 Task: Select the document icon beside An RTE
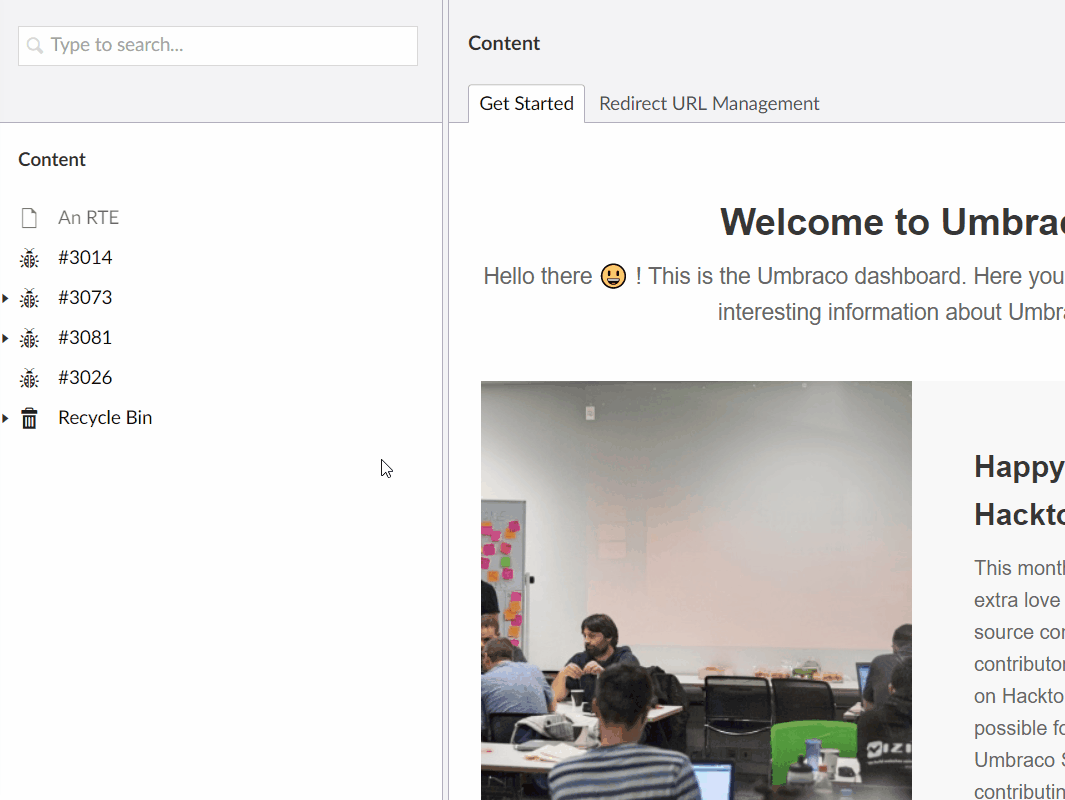31,216
